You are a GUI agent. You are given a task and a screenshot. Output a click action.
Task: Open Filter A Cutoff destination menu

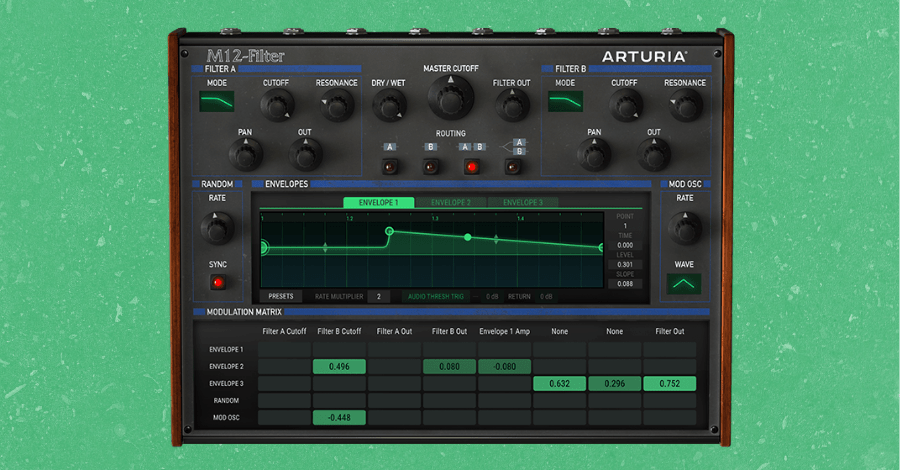point(284,331)
